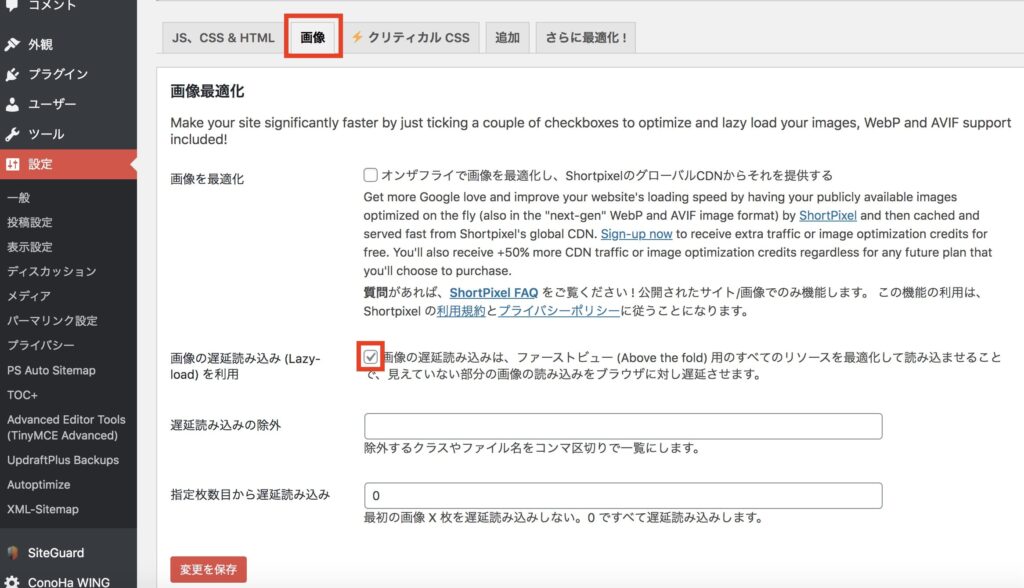Click the 遅延読み込みの除外 label

225,425
